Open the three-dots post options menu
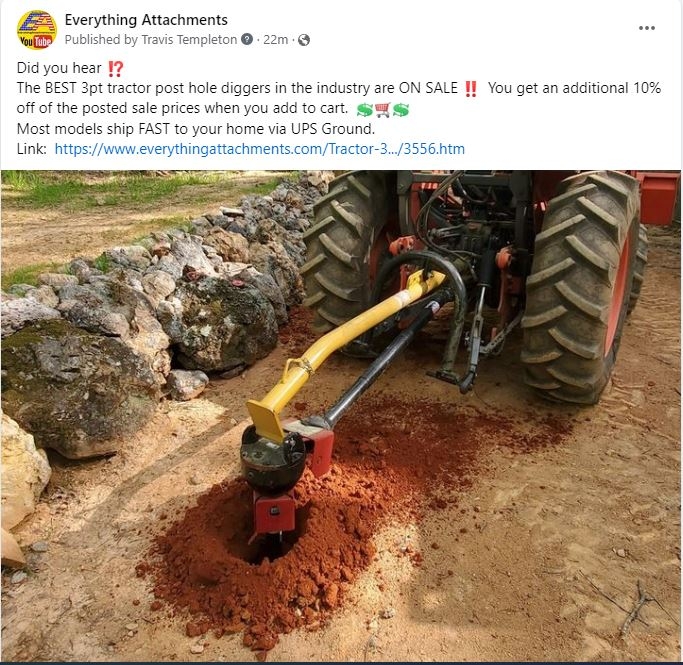Viewport: 683px width, 665px height. coord(646,28)
